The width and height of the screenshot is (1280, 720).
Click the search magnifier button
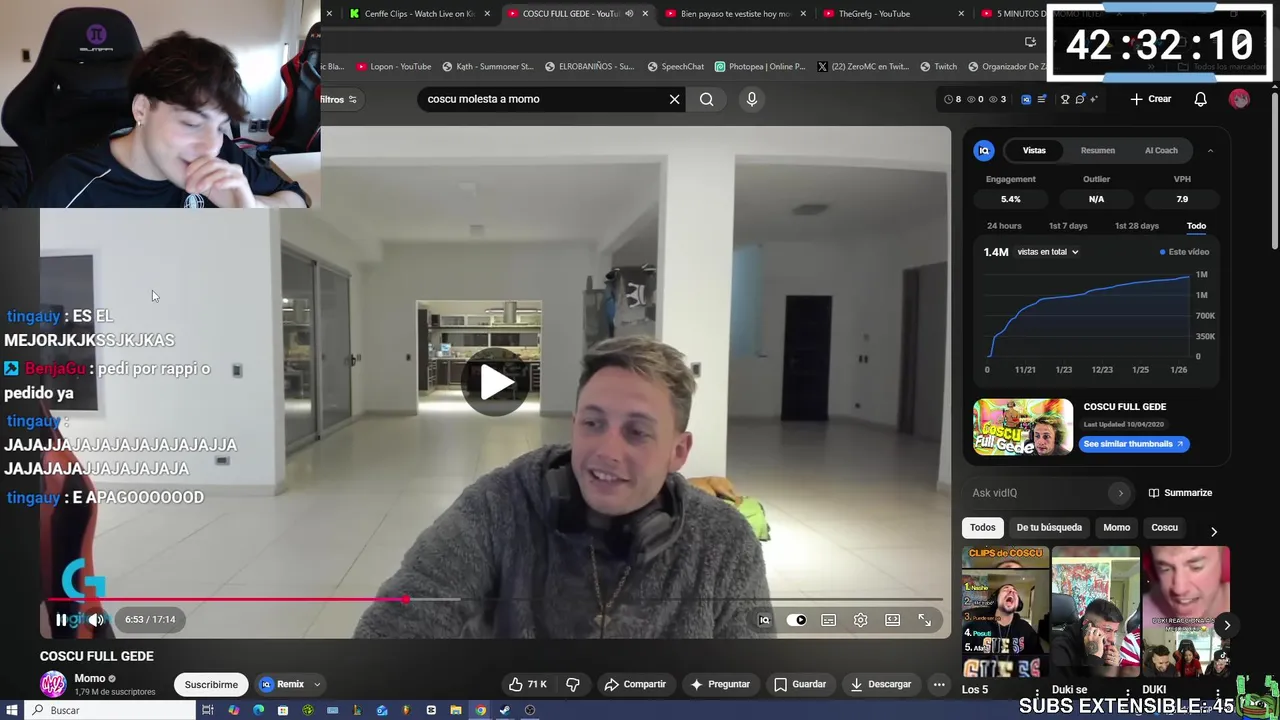706,99
